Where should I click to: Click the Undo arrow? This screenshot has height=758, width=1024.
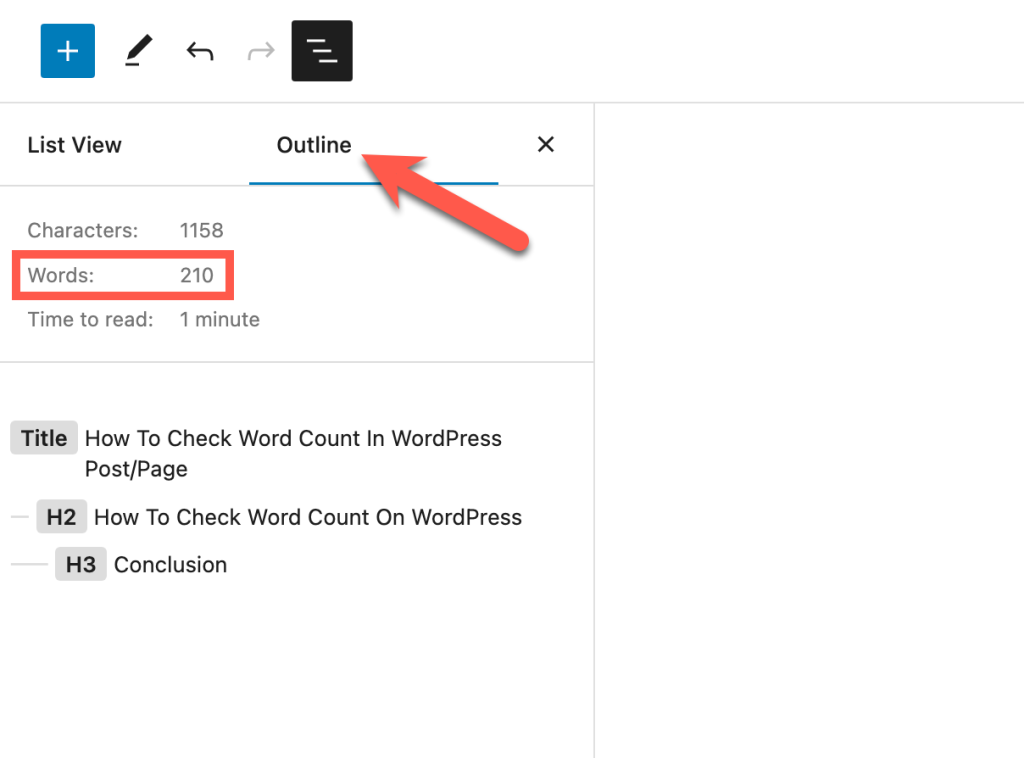(200, 50)
